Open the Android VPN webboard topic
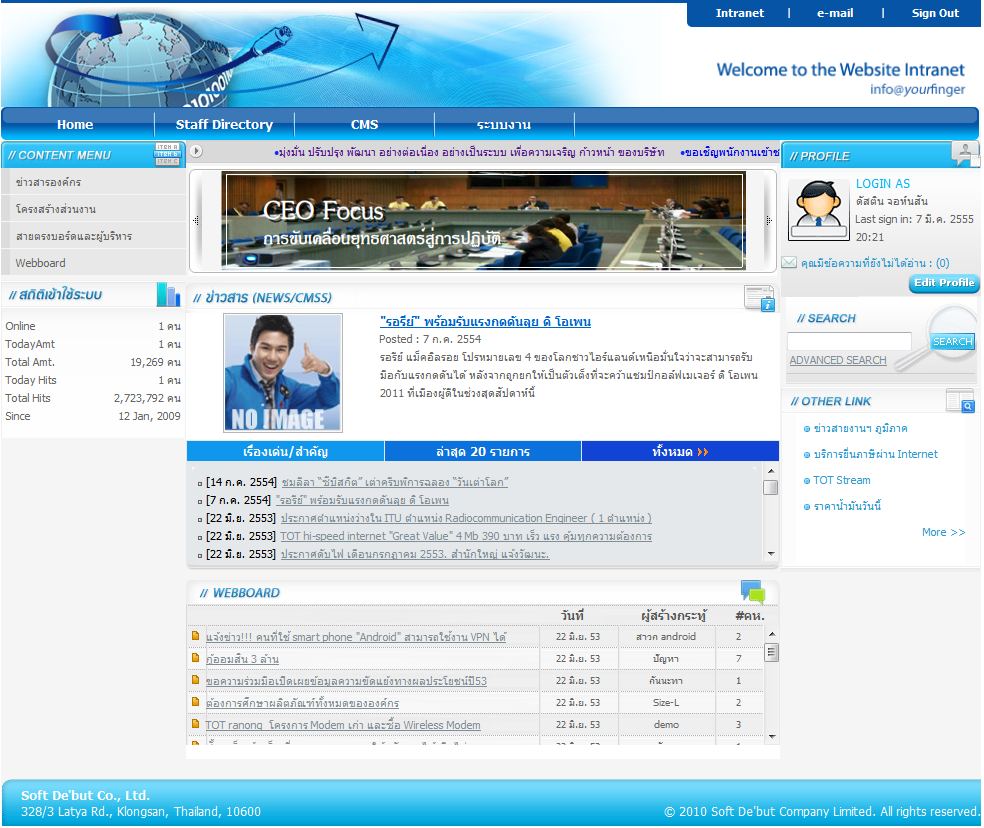The image size is (984, 828). (x=356, y=637)
